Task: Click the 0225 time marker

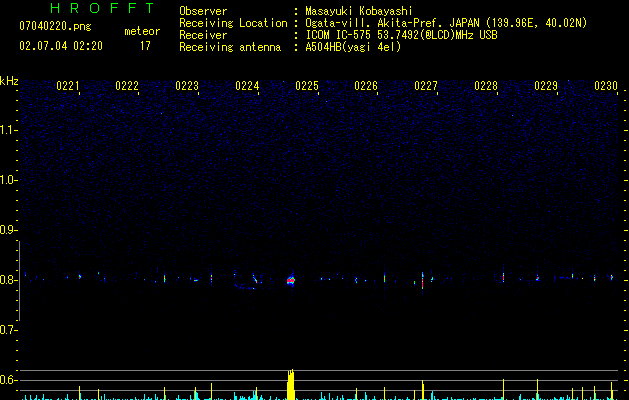Action: point(307,86)
